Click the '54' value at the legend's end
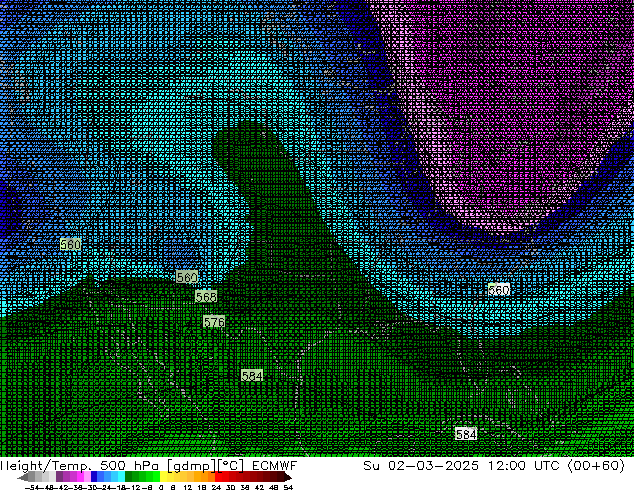Viewport: 634px width, 490px height. [288, 487]
